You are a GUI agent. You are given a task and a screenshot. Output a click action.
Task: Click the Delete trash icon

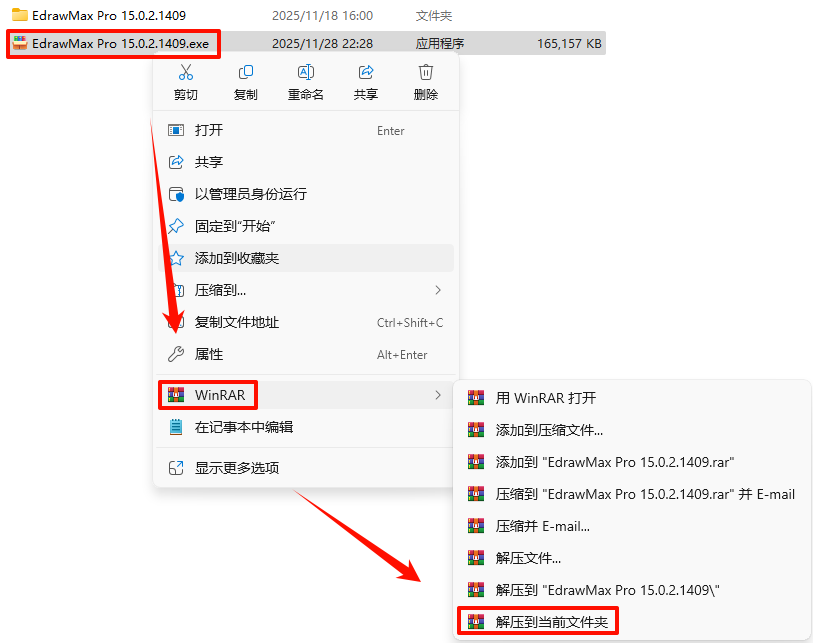(x=426, y=72)
